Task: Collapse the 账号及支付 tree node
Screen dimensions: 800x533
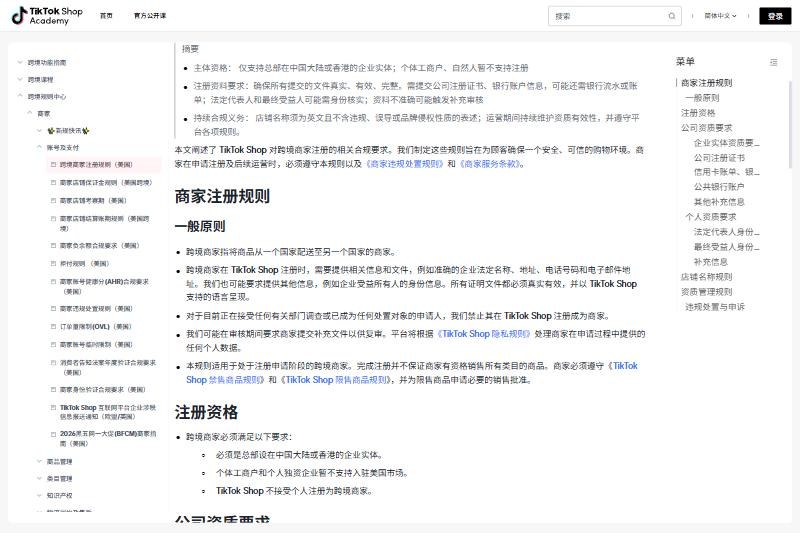Action: tap(39, 147)
